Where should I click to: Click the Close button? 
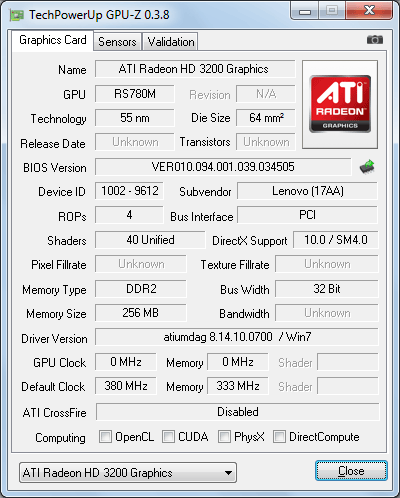(x=351, y=471)
